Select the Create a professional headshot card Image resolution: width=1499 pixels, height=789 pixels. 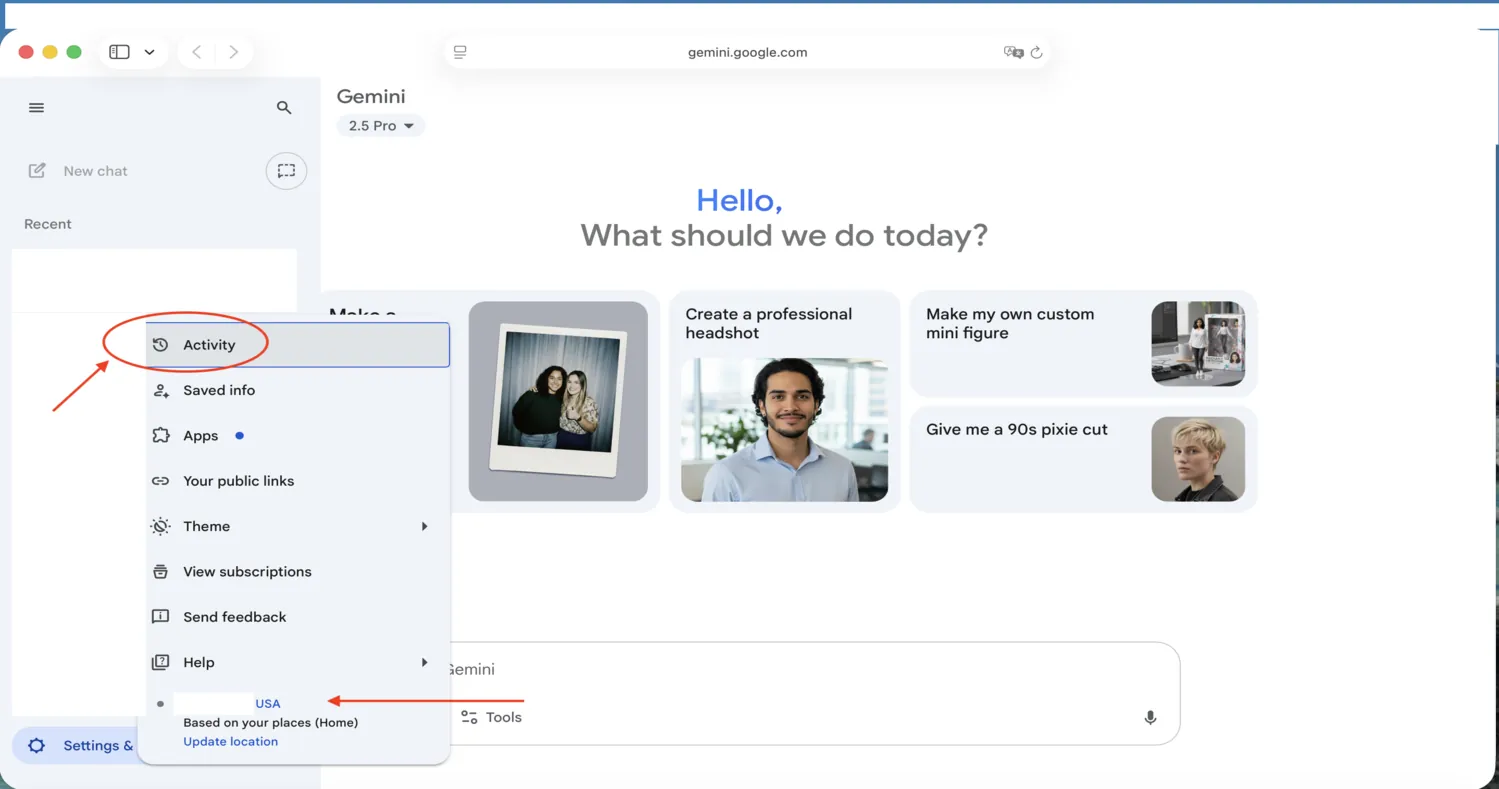tap(784, 400)
